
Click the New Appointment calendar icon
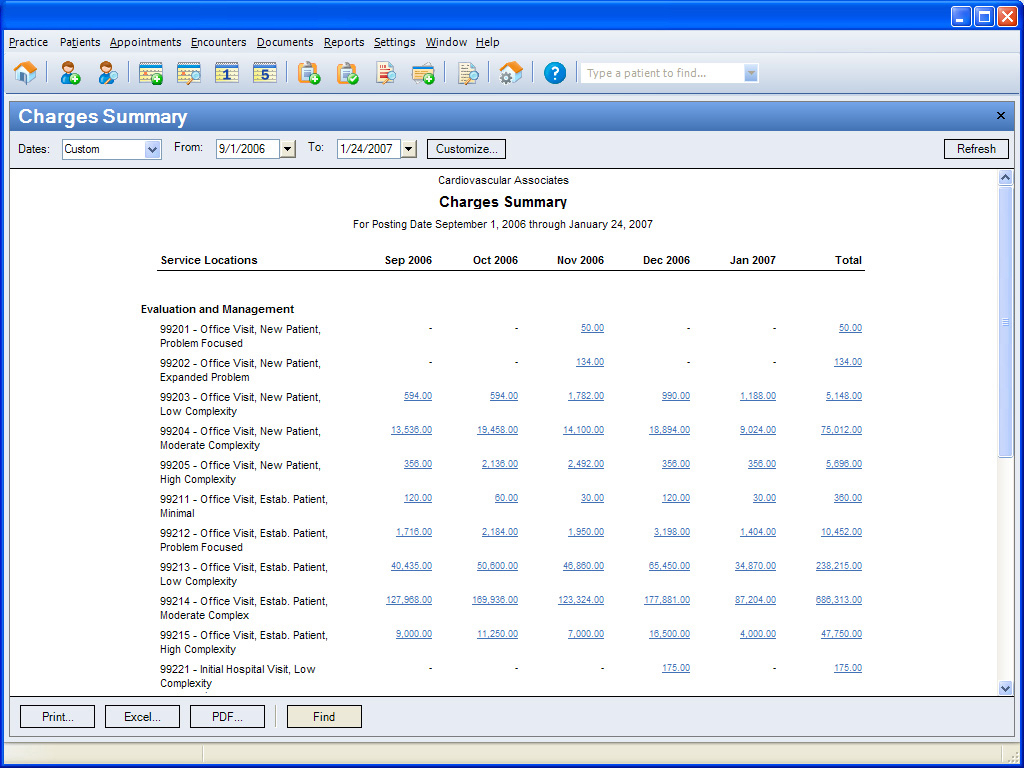point(151,72)
